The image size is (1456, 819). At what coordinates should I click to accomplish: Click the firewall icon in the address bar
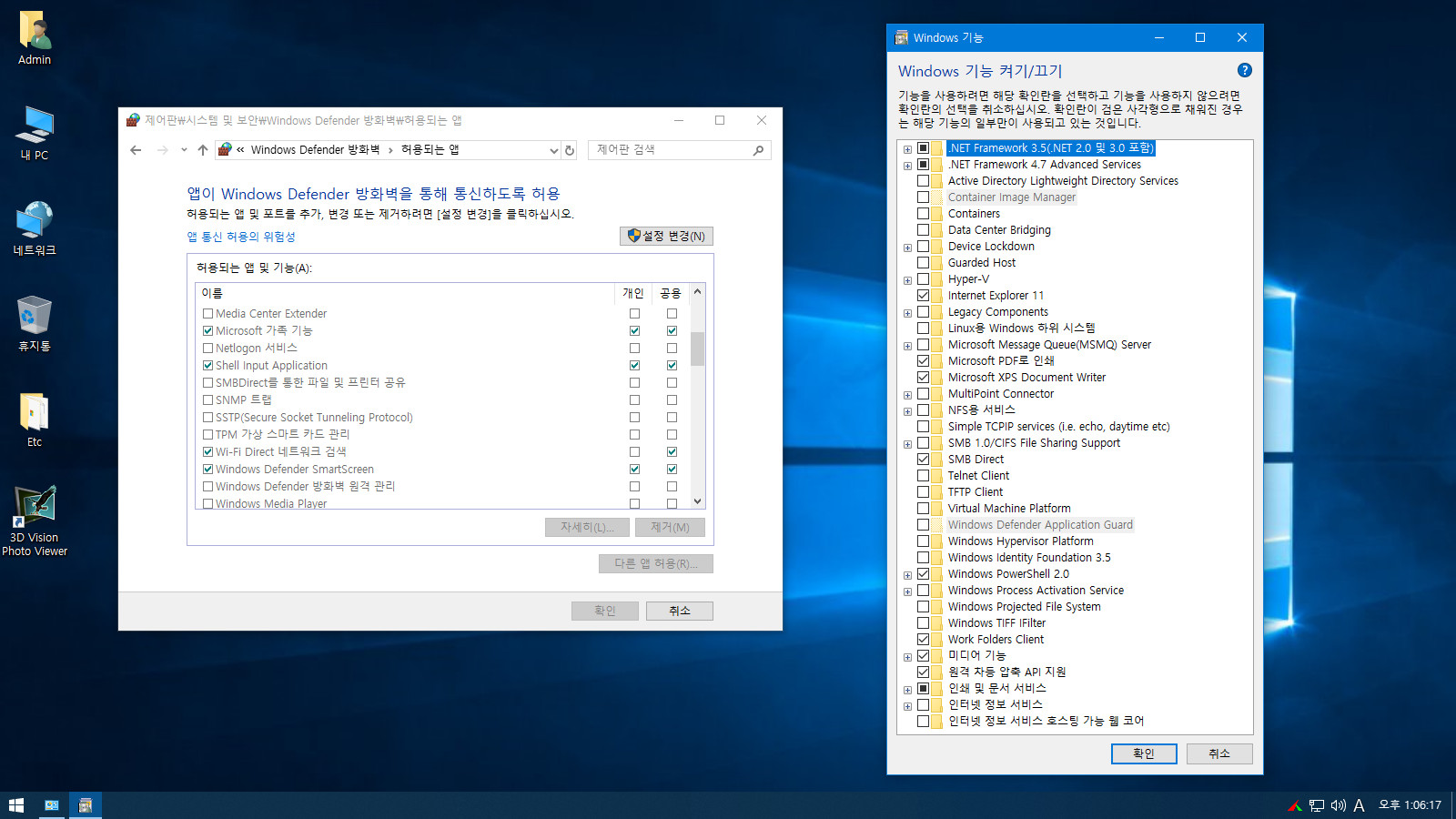click(225, 150)
